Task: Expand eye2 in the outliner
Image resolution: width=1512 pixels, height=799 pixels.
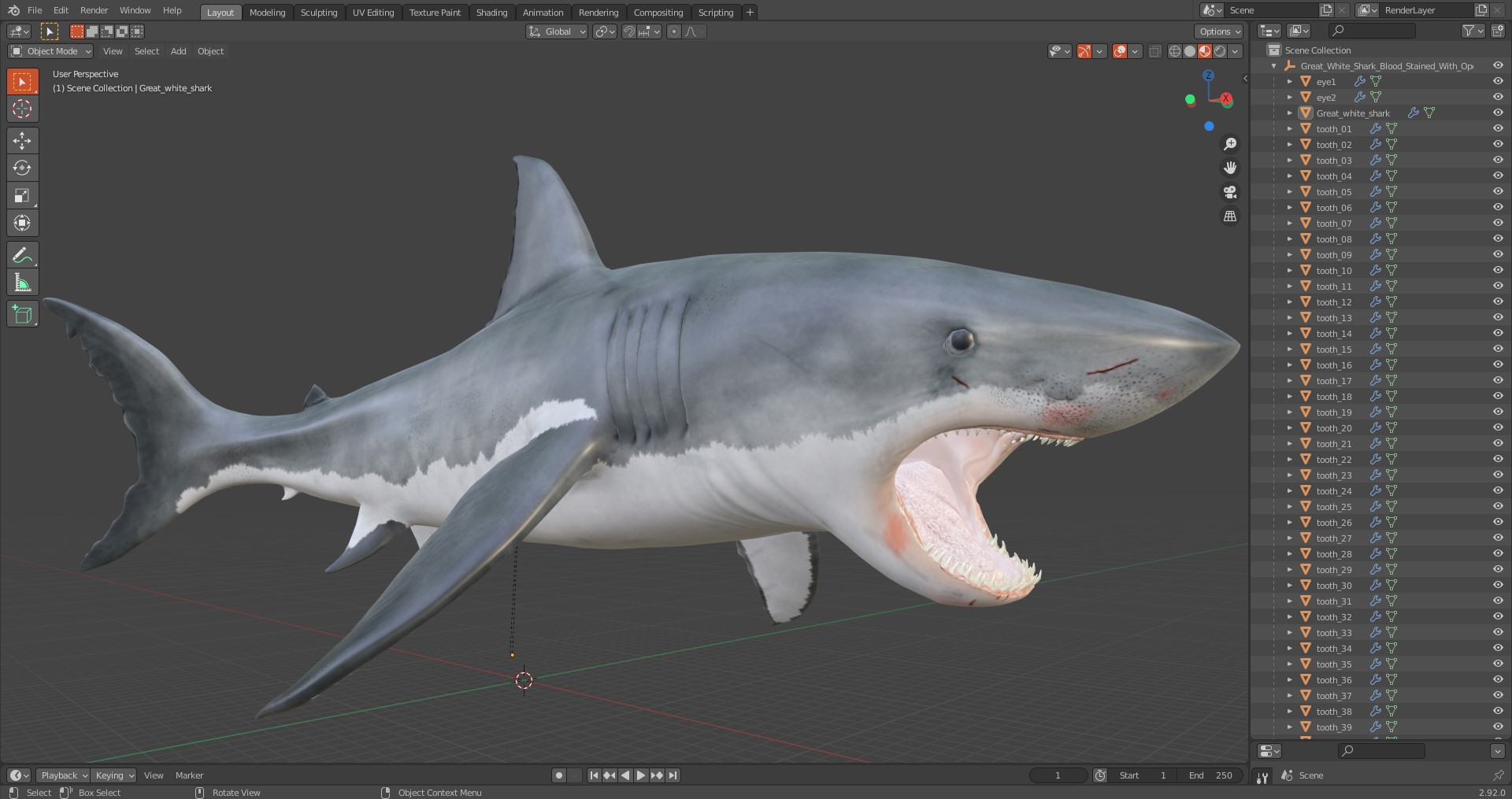Action: (1290, 97)
